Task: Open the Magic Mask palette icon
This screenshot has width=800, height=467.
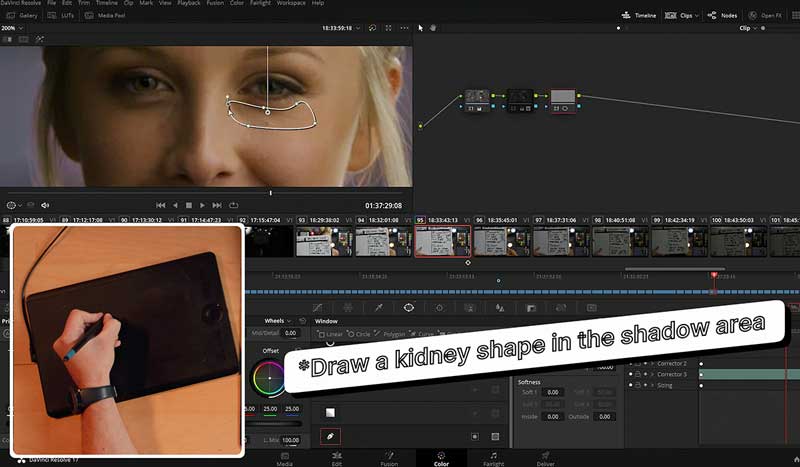Action: [469, 308]
